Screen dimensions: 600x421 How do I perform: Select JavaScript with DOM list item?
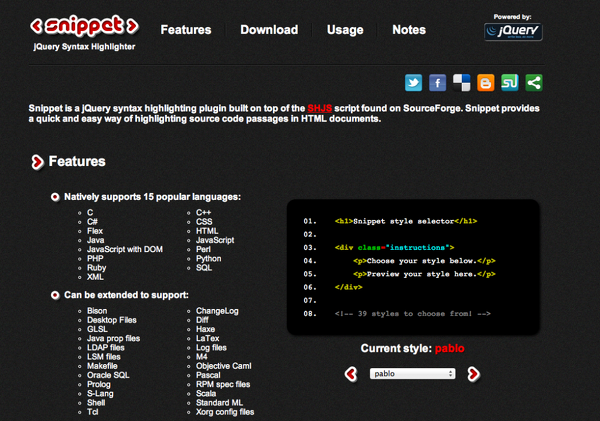(125, 250)
